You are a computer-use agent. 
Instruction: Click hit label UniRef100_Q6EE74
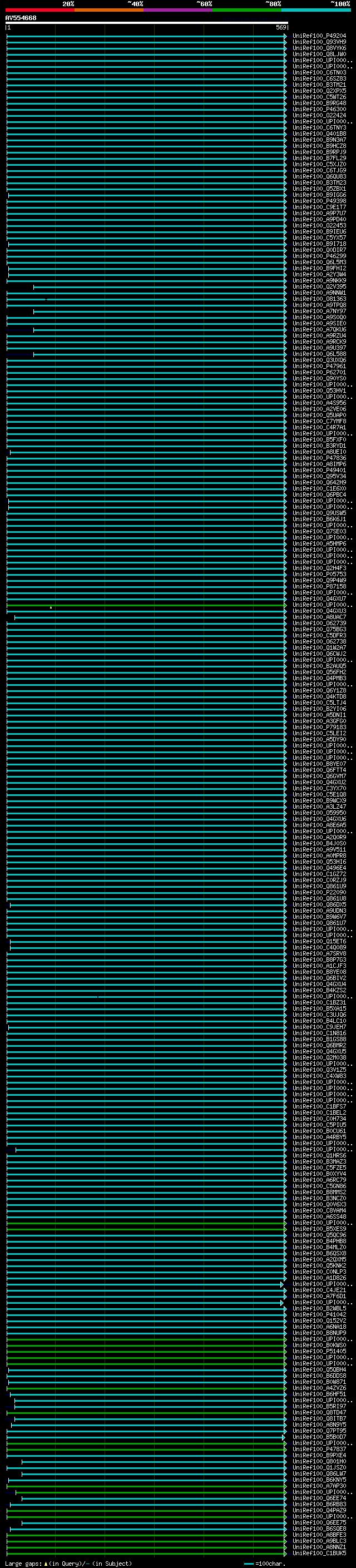click(319, 1498)
